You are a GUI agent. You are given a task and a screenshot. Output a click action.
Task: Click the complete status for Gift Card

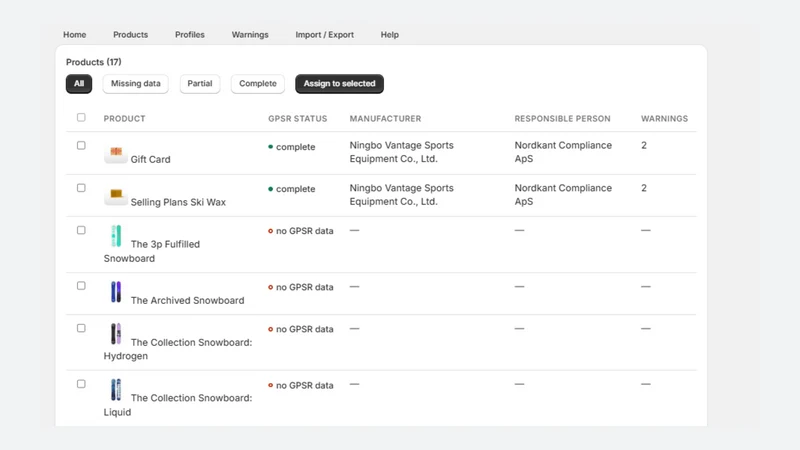(x=292, y=147)
